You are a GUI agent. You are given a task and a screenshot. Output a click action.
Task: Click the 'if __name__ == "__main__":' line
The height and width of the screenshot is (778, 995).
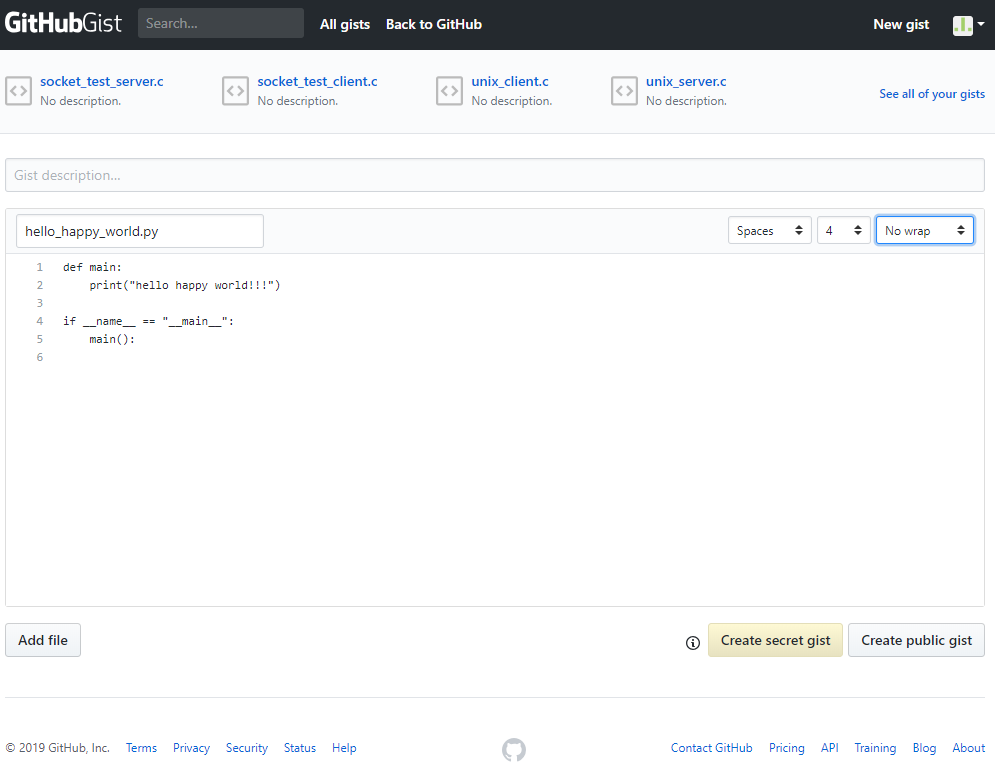[148, 321]
